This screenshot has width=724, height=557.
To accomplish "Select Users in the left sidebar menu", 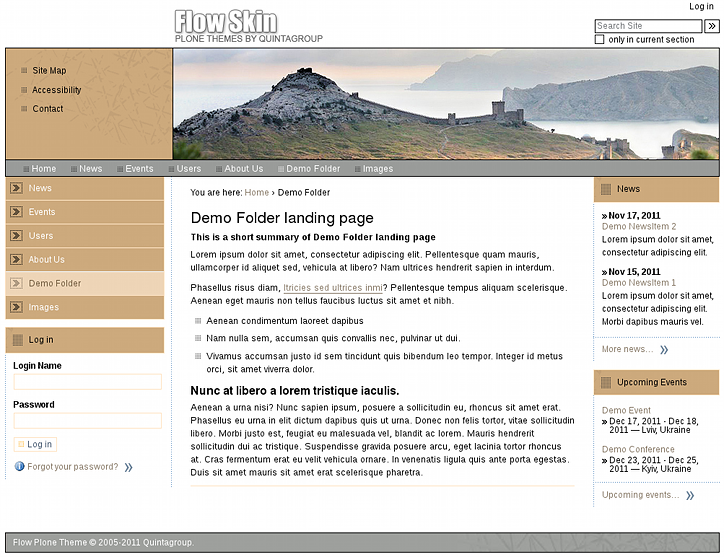I will (x=84, y=236).
